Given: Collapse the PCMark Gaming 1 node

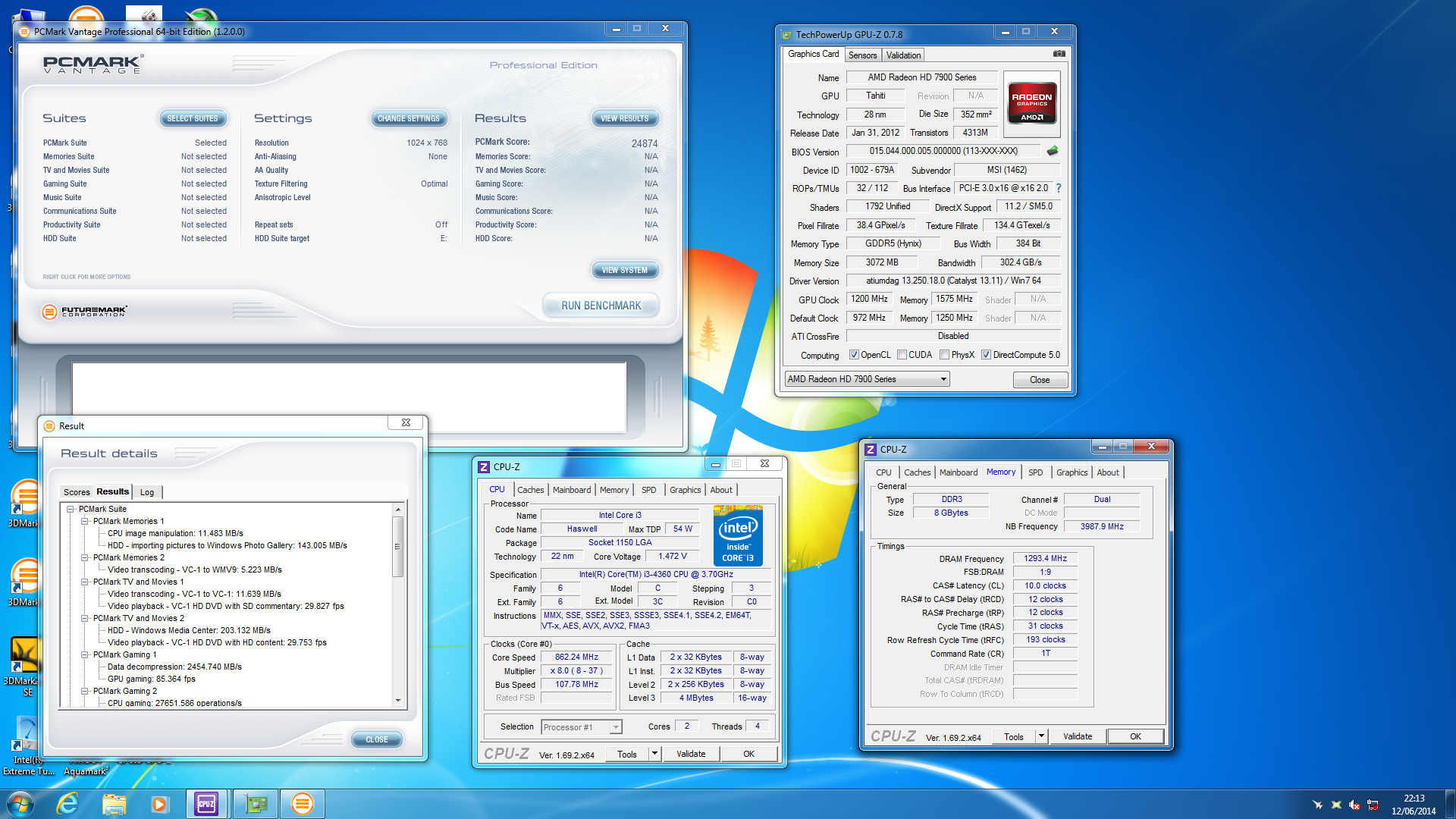Looking at the screenshot, I should pyautogui.click(x=85, y=654).
